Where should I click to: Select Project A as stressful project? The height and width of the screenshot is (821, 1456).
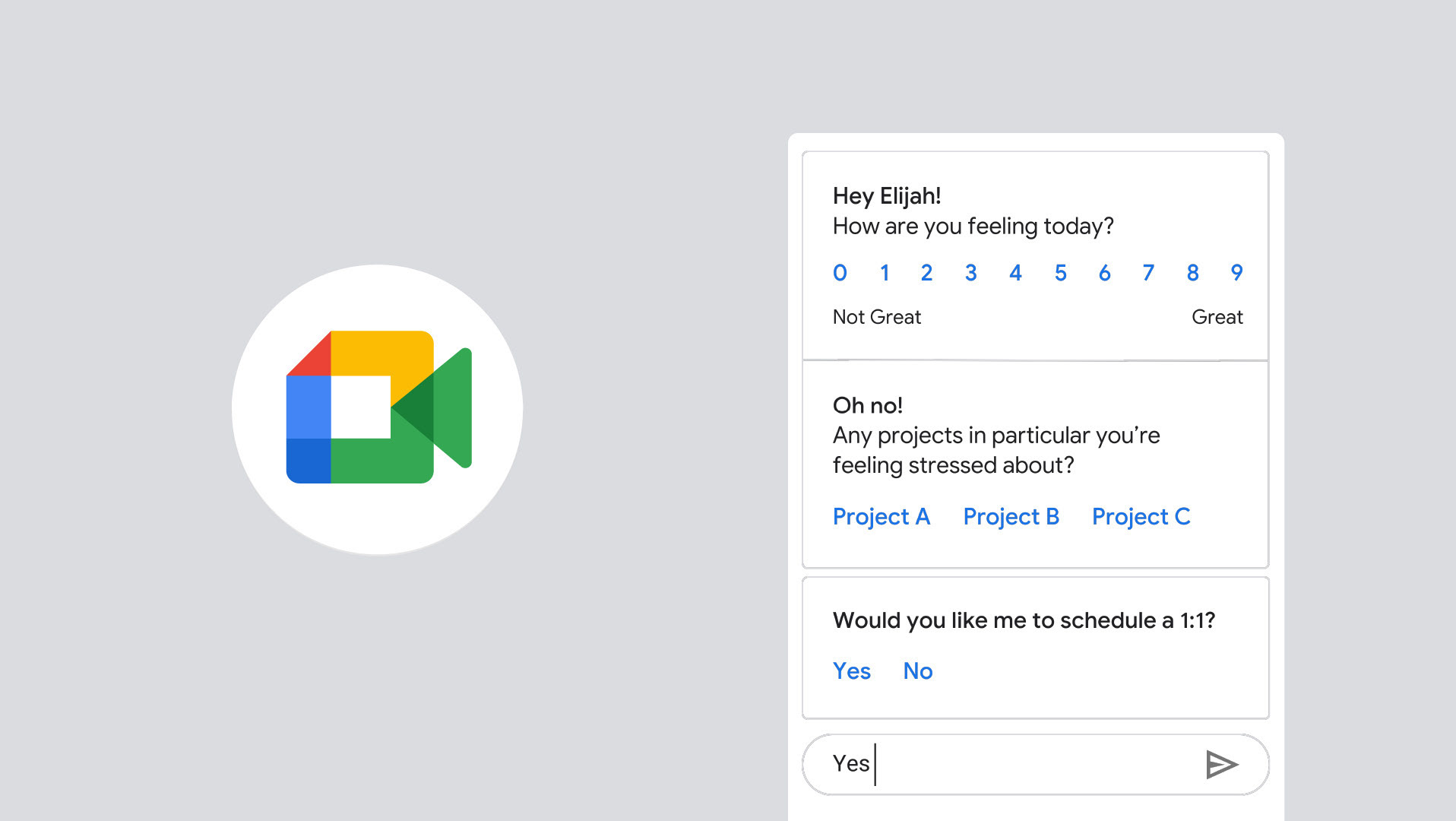pyautogui.click(x=882, y=517)
